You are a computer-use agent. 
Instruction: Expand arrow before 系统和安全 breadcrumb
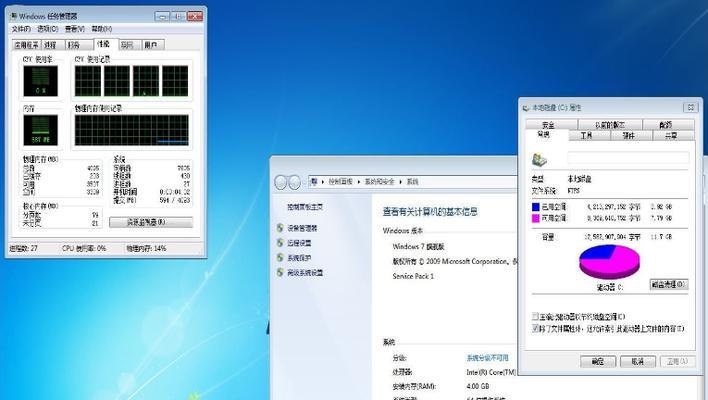[359, 181]
